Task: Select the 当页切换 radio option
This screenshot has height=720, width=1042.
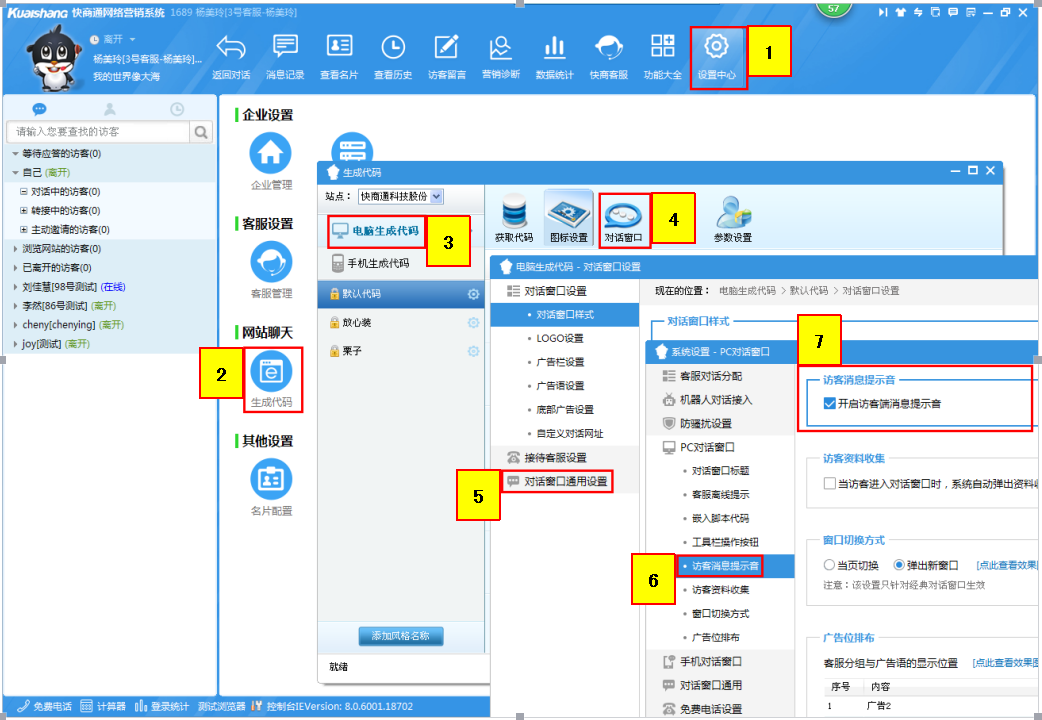Action: [x=829, y=565]
